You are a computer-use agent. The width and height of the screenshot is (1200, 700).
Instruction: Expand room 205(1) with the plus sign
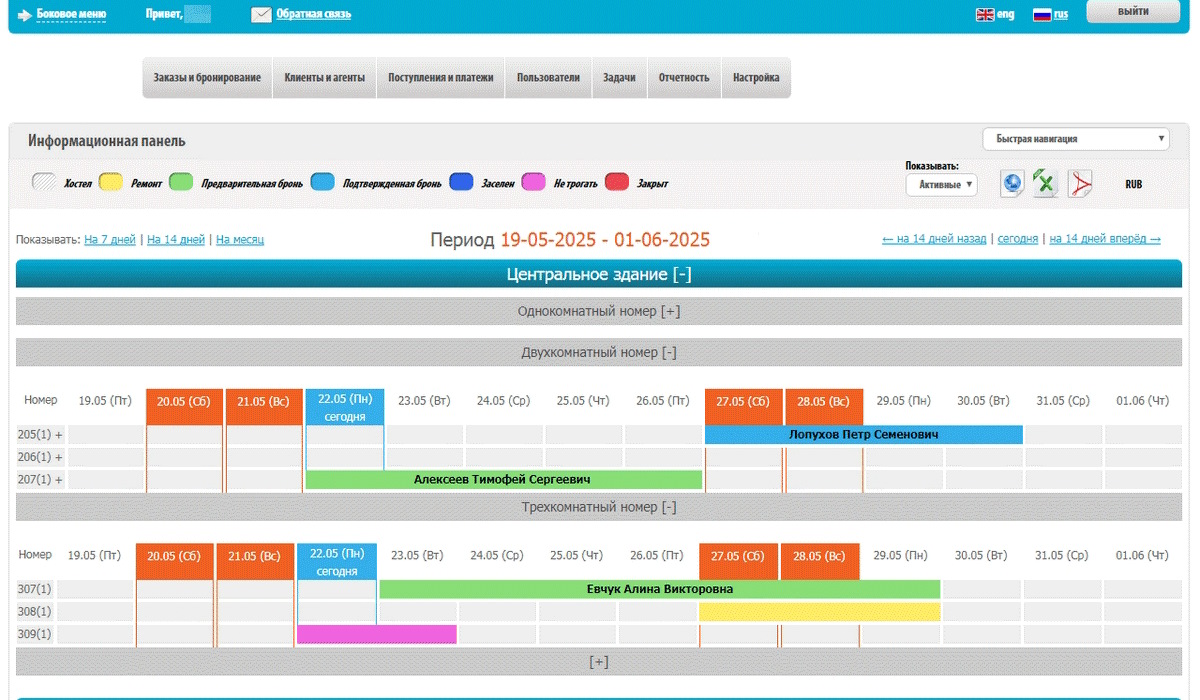59,435
